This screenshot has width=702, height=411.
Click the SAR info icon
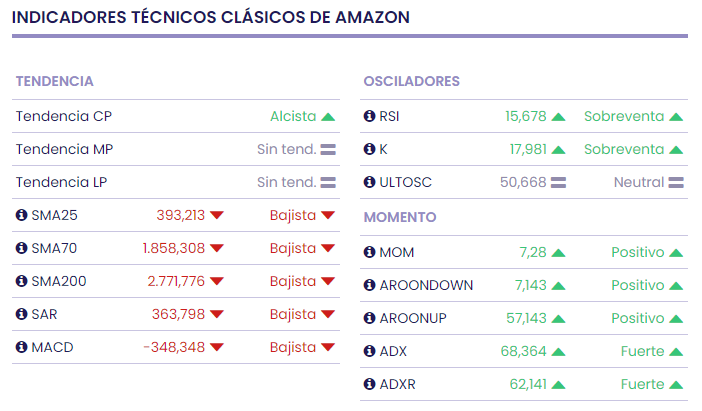pyautogui.click(x=21, y=314)
